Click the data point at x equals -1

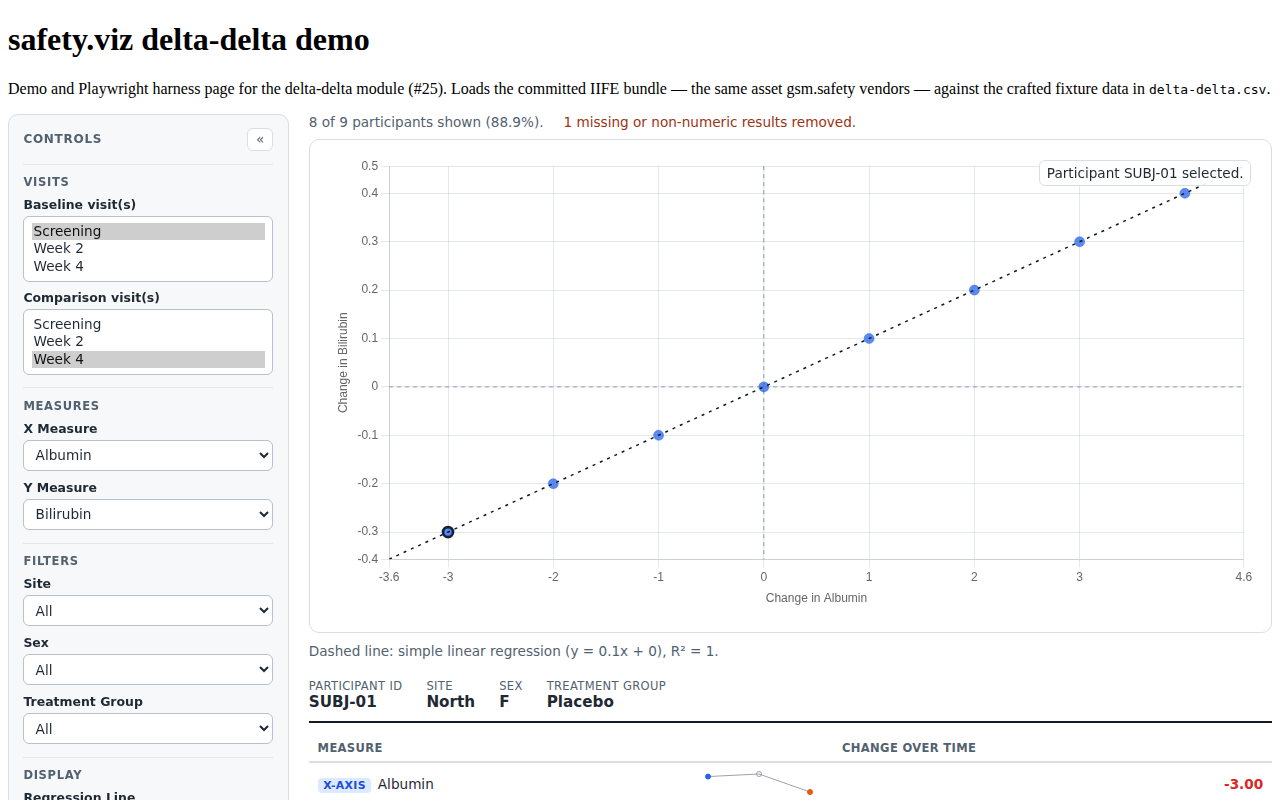659,435
